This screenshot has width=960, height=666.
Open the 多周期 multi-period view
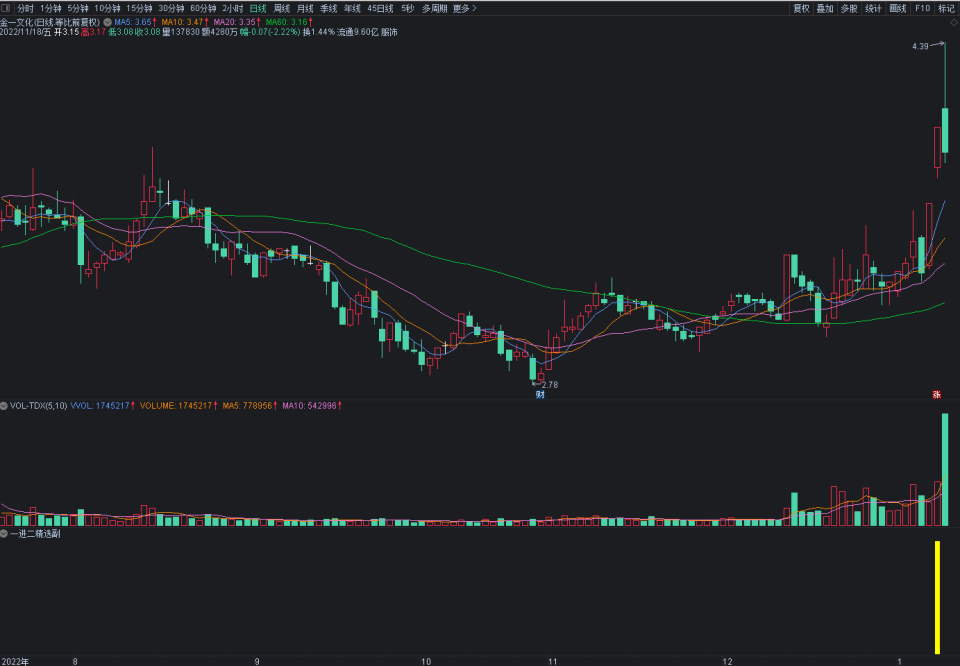[435, 9]
